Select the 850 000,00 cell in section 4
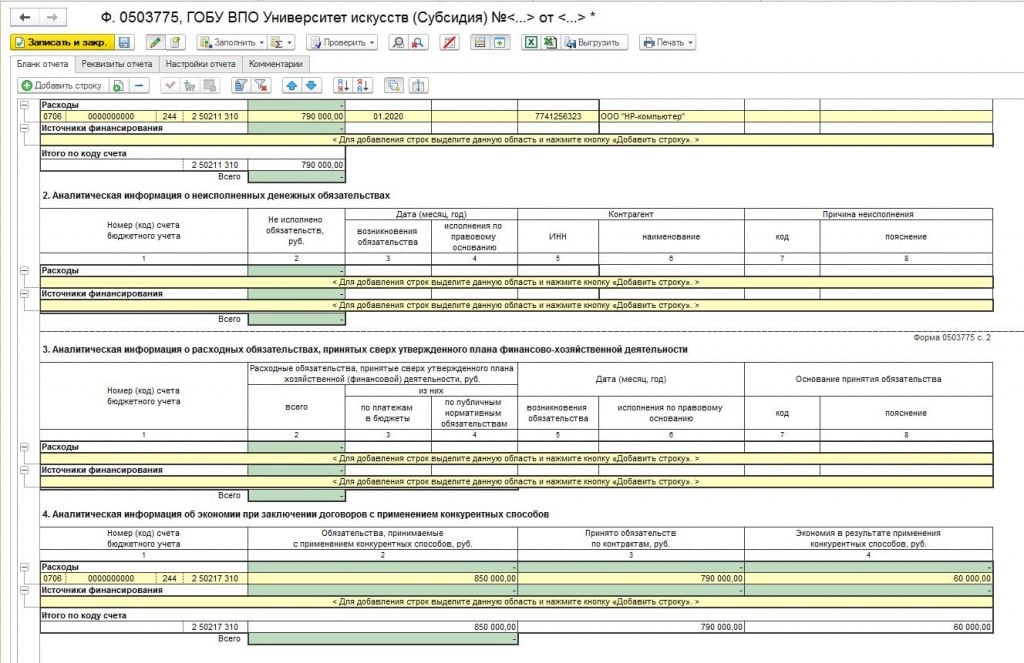The image size is (1024, 663). pyautogui.click(x=382, y=578)
